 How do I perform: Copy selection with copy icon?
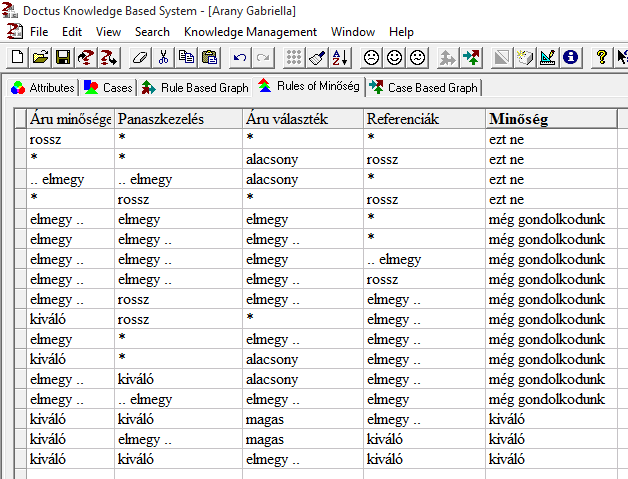186,57
